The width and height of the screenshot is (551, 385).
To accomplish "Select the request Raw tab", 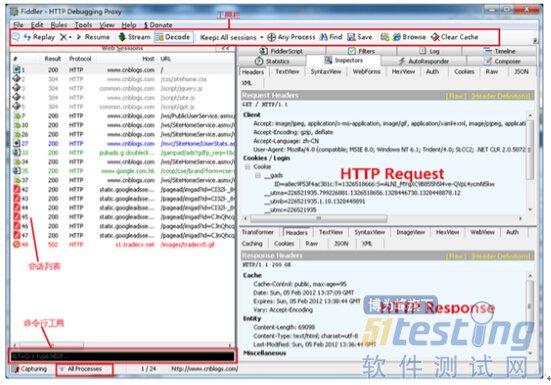I will [x=492, y=72].
